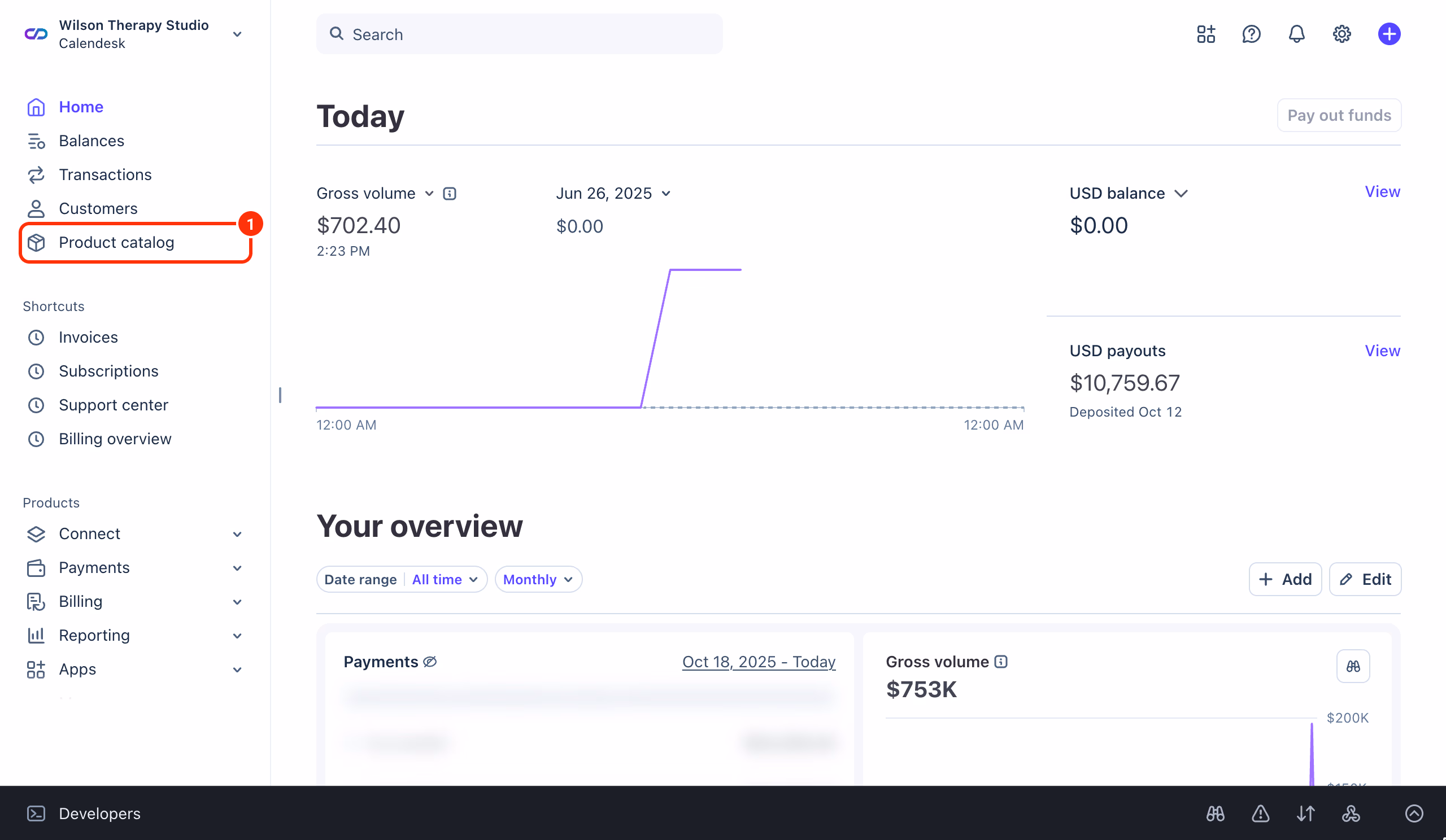Open binoculars icon in the Developers bar
This screenshot has width=1446, height=840.
coord(1215,813)
